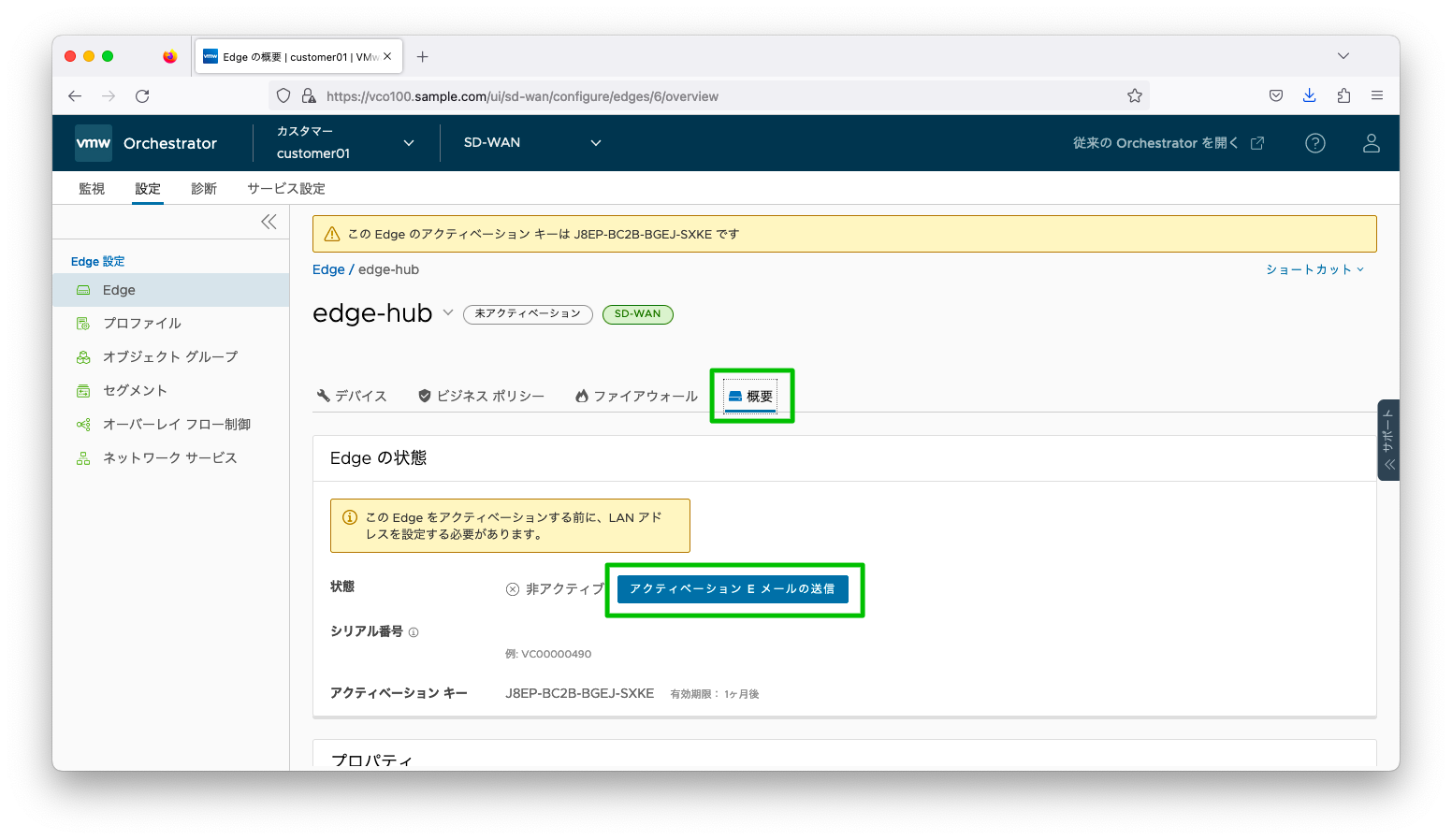1452x840 pixels.
Task: Click the warning triangle in activation banner
Action: (x=331, y=234)
